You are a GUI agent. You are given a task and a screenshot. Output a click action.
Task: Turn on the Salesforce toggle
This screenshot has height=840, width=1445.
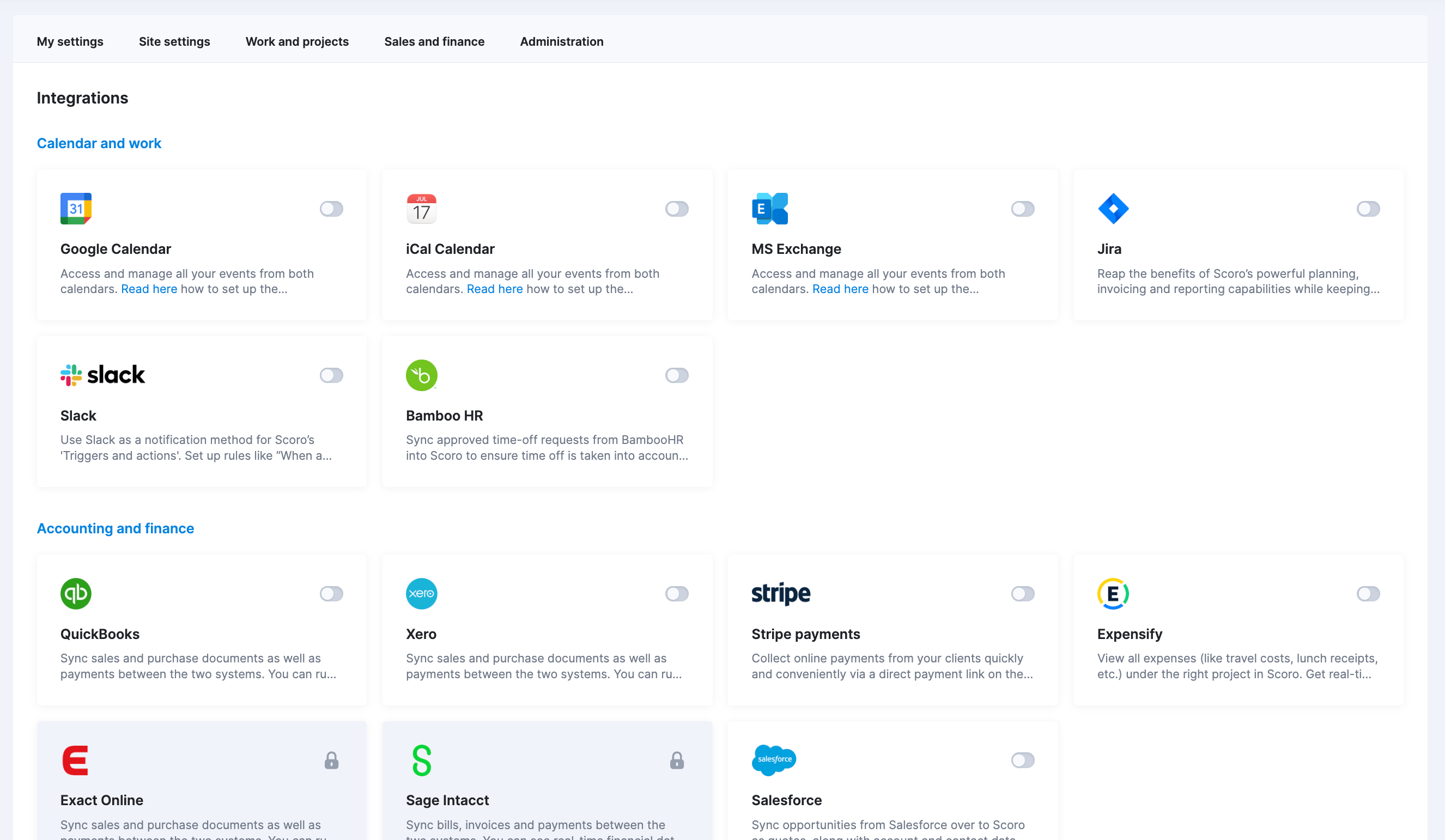1022,760
